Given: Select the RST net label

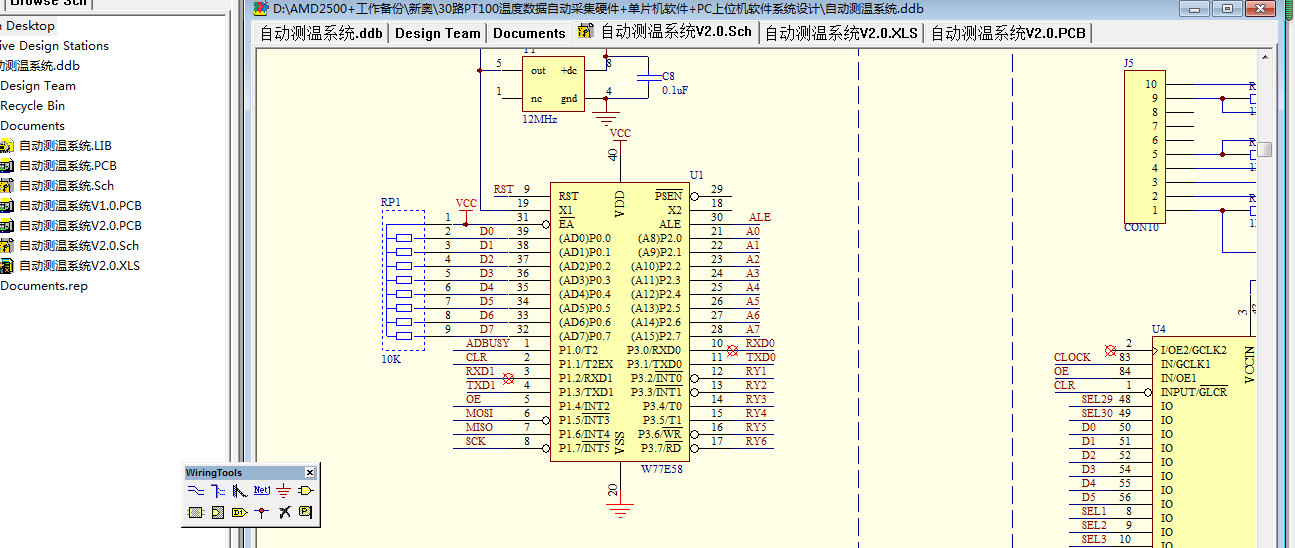Looking at the screenshot, I should pos(504,190).
